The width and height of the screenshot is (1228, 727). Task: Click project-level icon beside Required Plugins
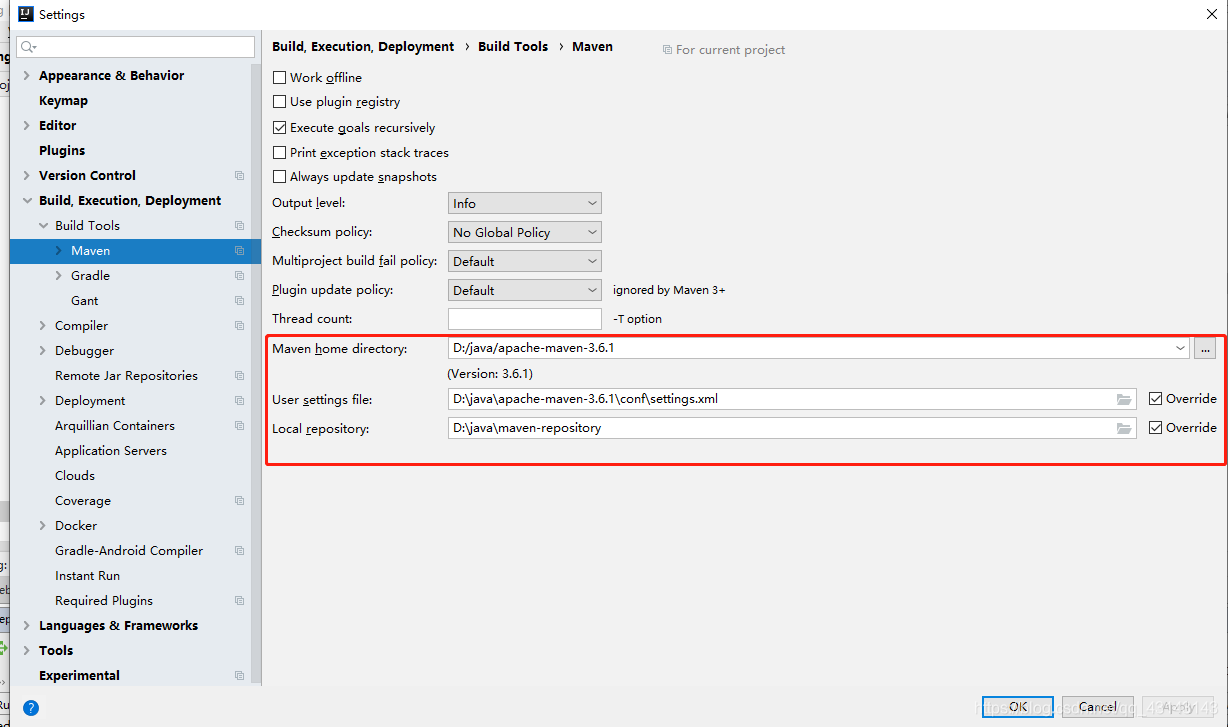click(239, 601)
